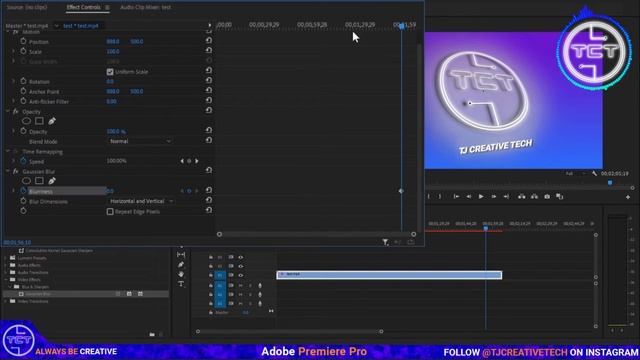Expand the Audio Effects folder

pyautogui.click(x=6, y=265)
